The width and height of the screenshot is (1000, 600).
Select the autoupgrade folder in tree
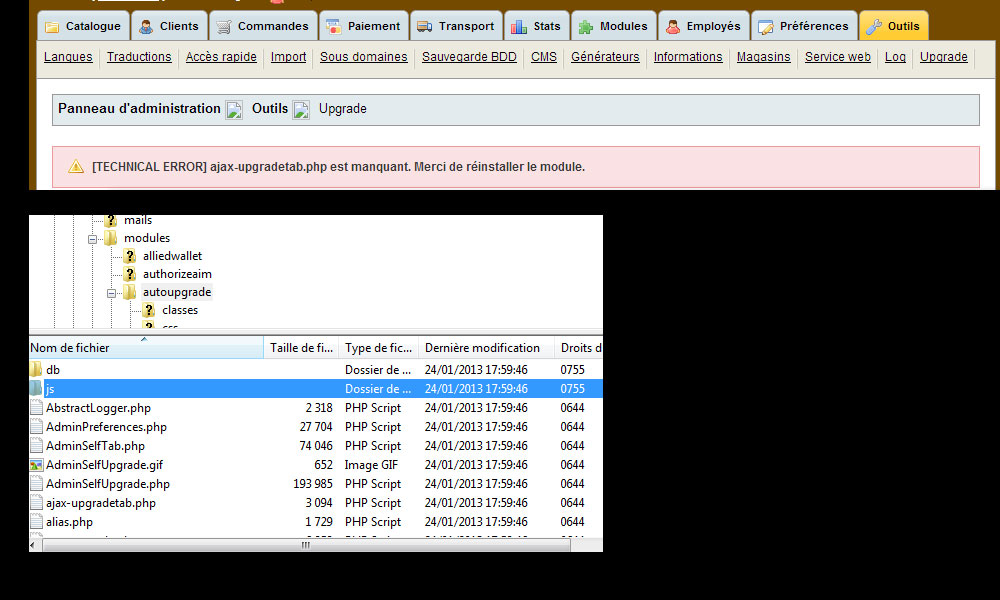pyautogui.click(x=177, y=292)
